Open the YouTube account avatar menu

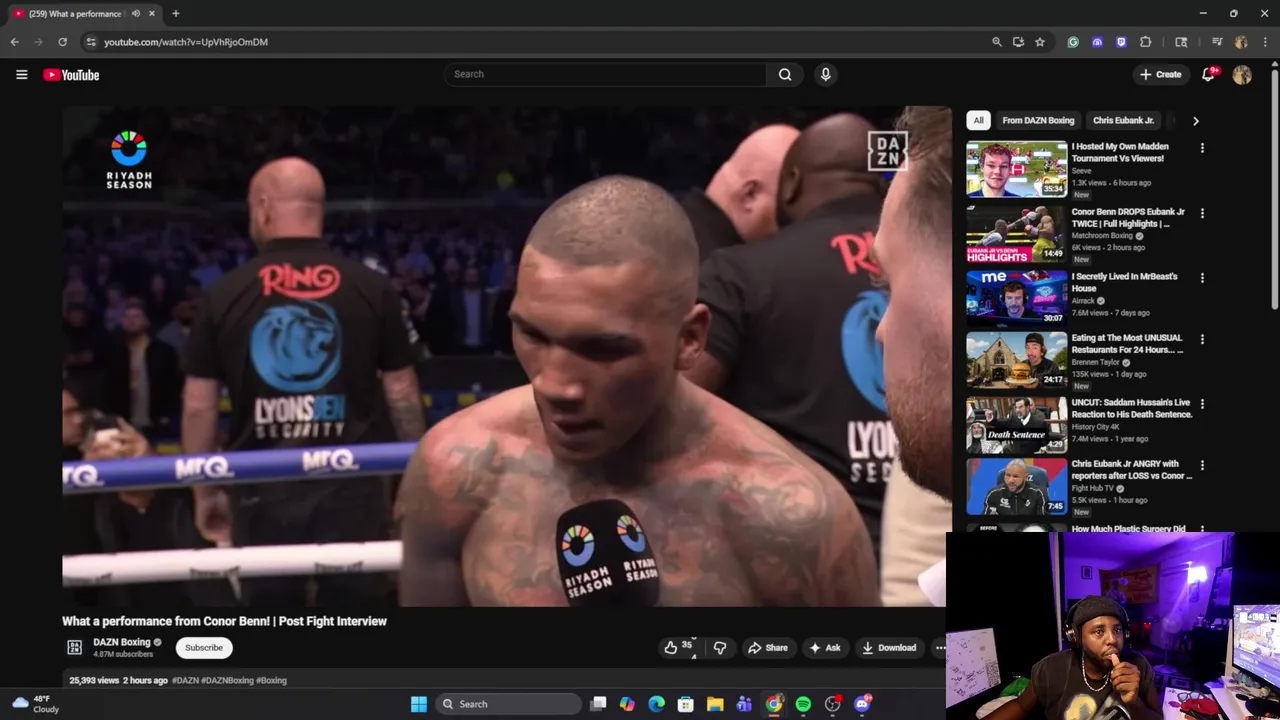coord(1242,75)
